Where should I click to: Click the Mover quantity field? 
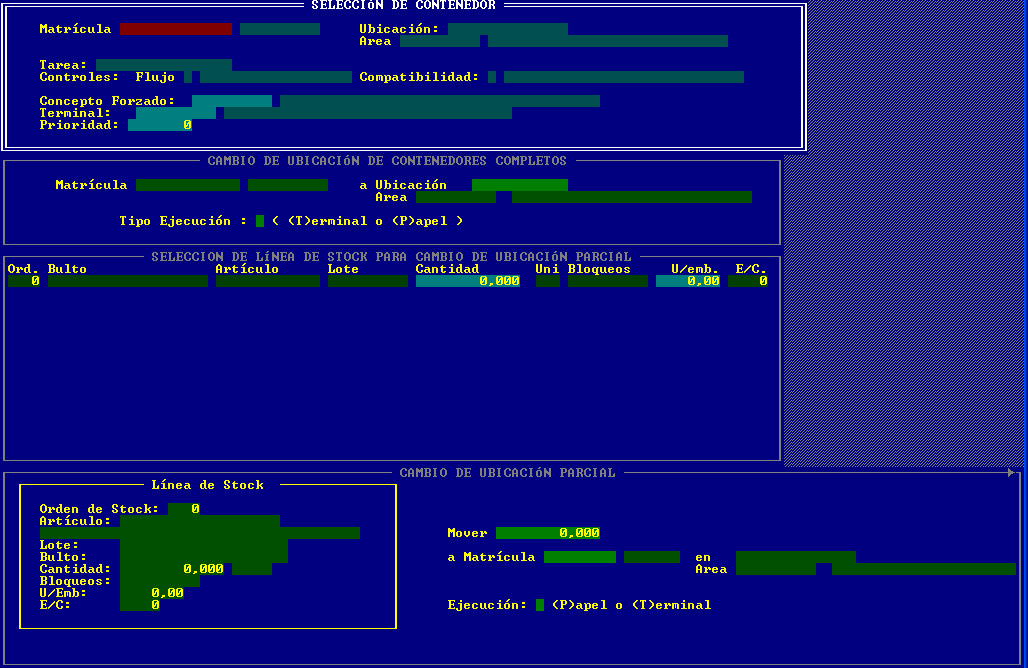(x=547, y=533)
